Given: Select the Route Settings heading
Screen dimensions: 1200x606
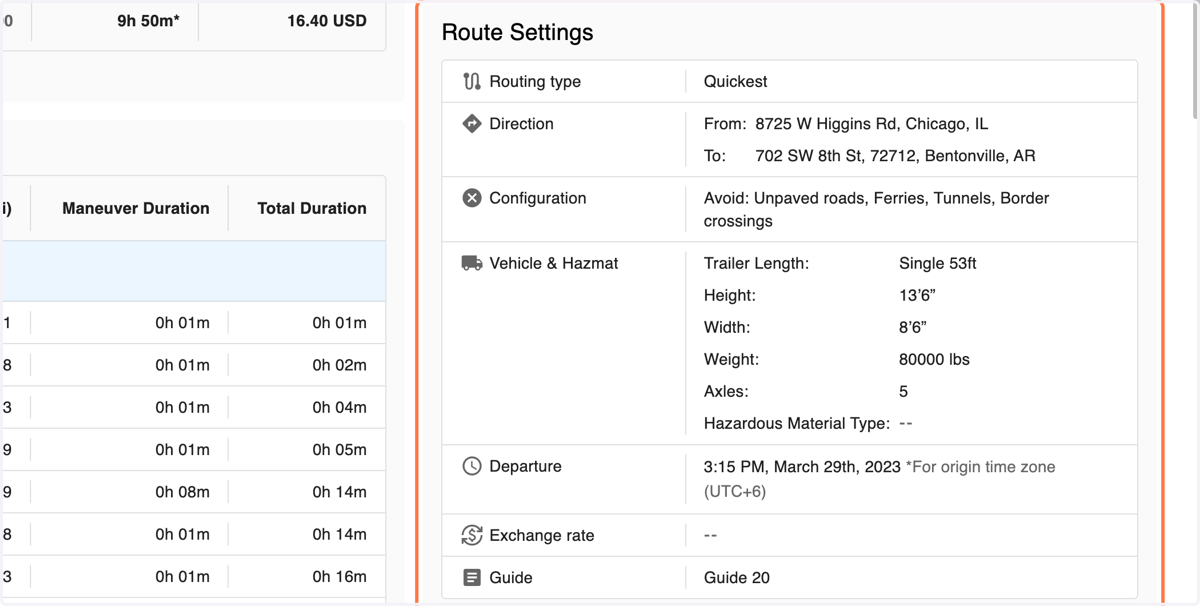Looking at the screenshot, I should pyautogui.click(x=517, y=32).
